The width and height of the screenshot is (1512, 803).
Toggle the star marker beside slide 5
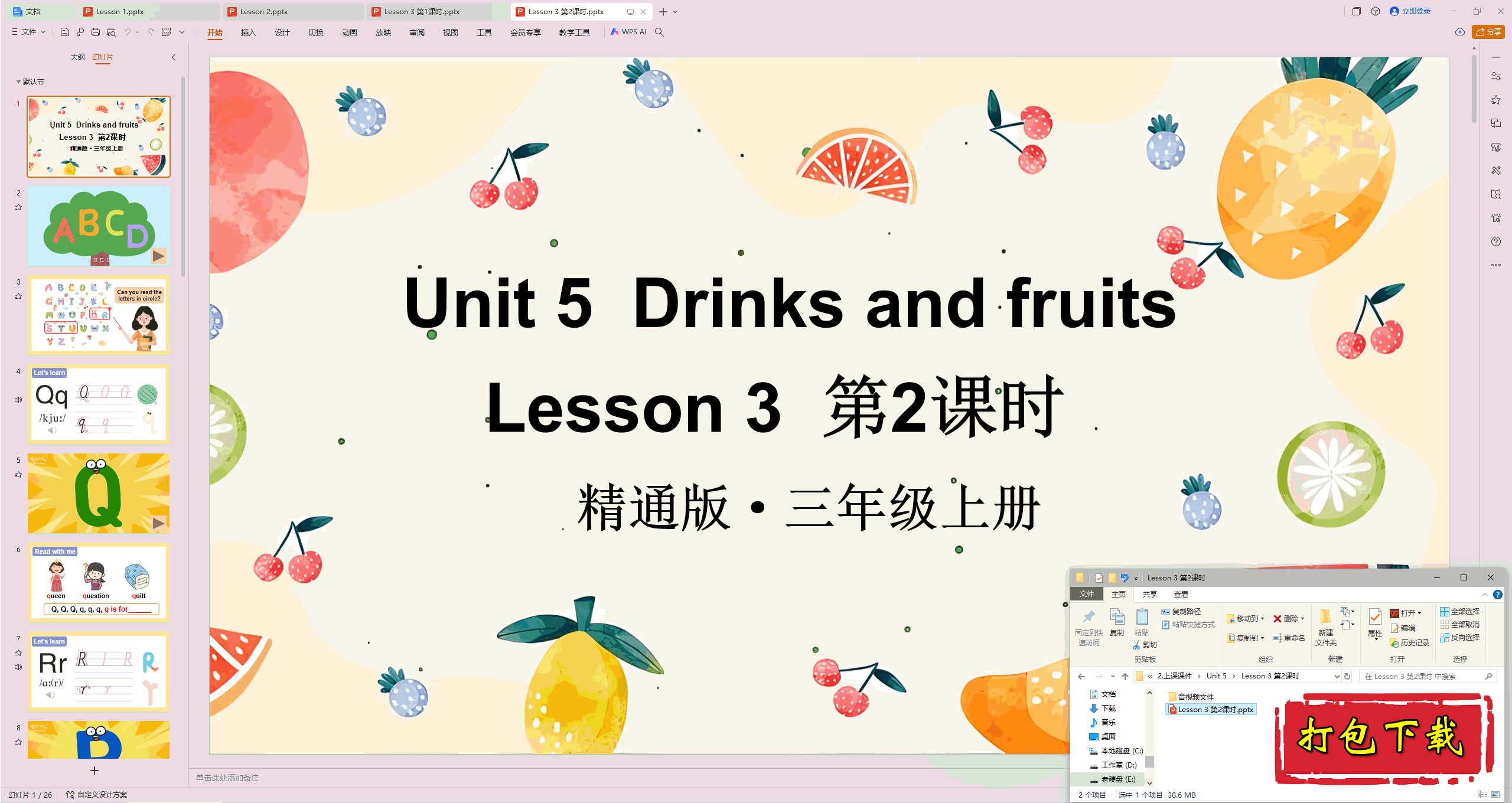pos(18,475)
